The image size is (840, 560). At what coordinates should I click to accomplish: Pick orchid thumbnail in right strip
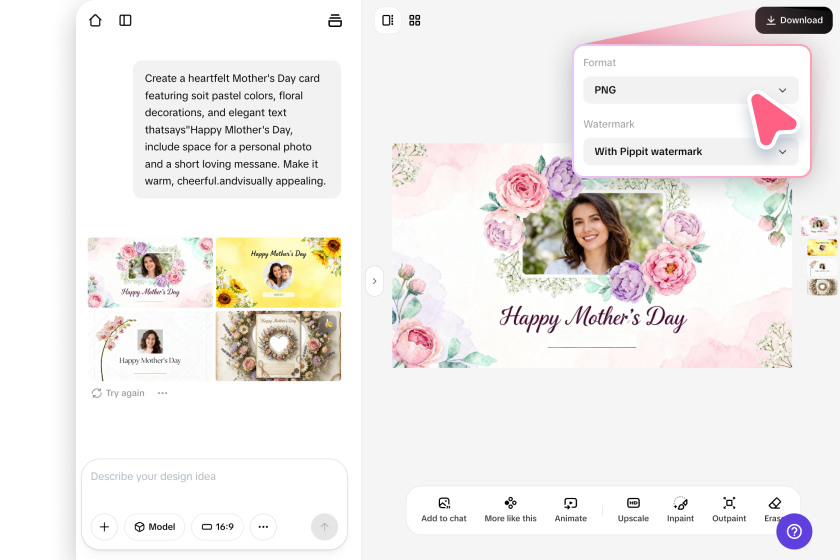coord(822,267)
